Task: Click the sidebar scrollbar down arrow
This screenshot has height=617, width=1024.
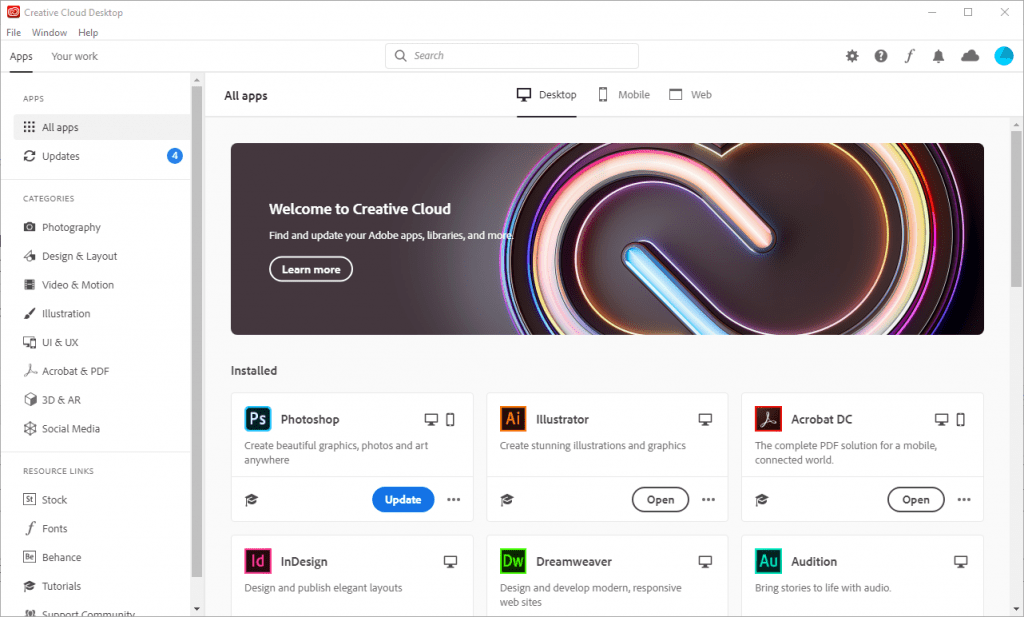Action: coord(197,609)
